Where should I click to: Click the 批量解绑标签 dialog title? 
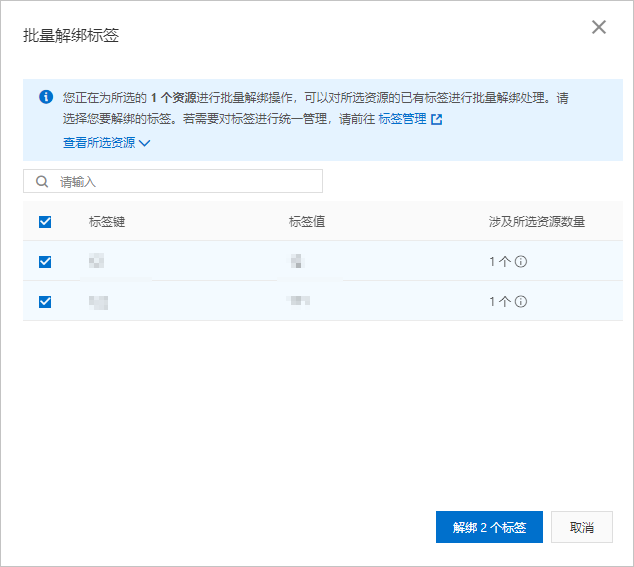coord(71,35)
